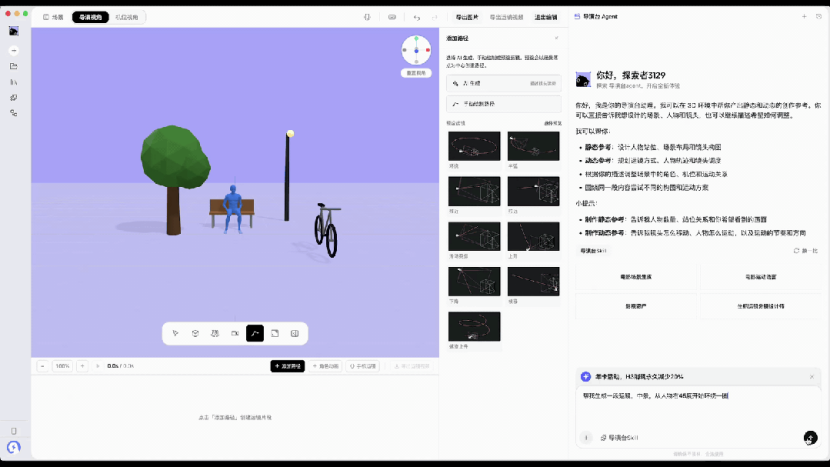Play the timeline with the play triangle

click(98, 366)
